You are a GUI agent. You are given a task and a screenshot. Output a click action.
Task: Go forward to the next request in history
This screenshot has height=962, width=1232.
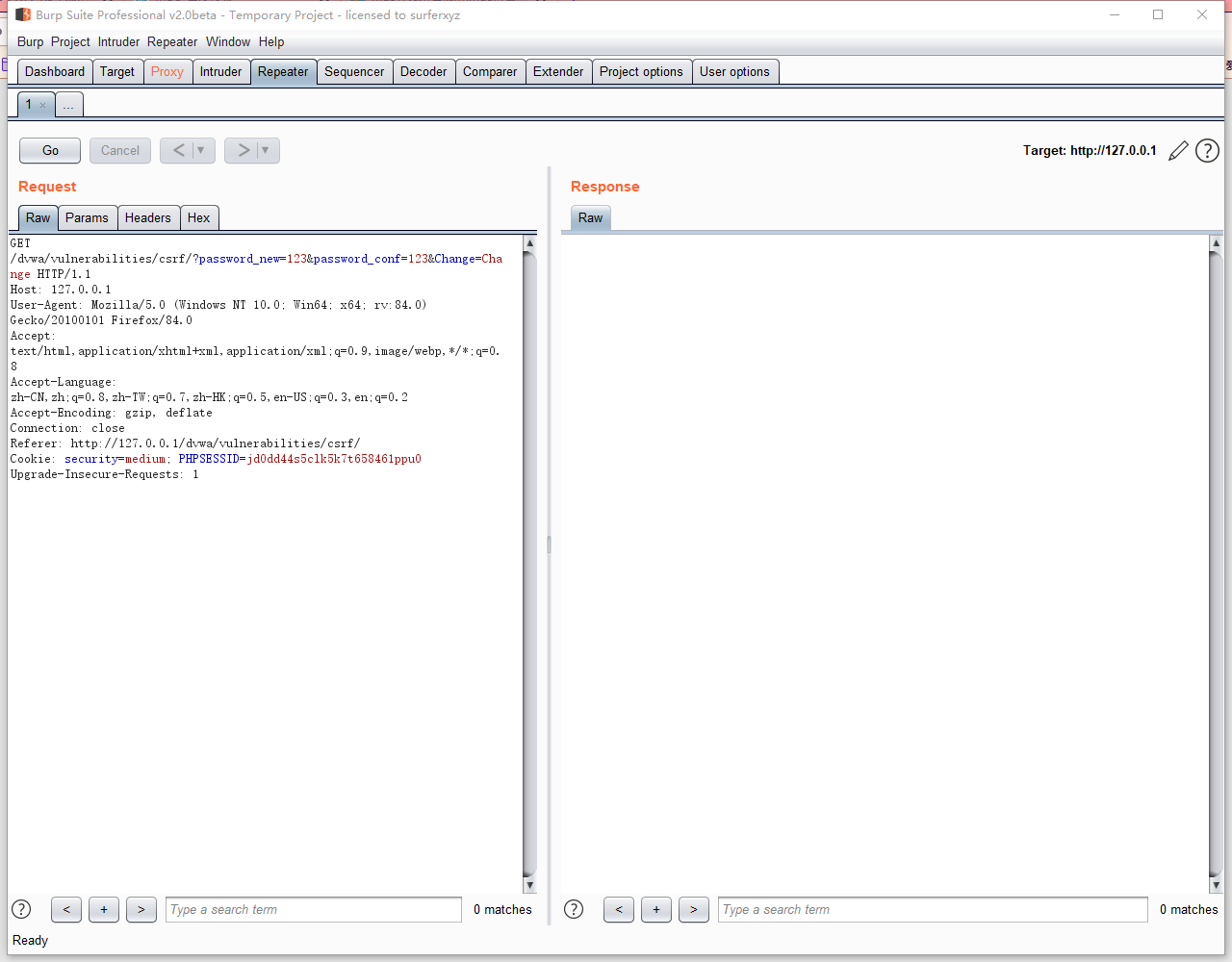pos(243,150)
